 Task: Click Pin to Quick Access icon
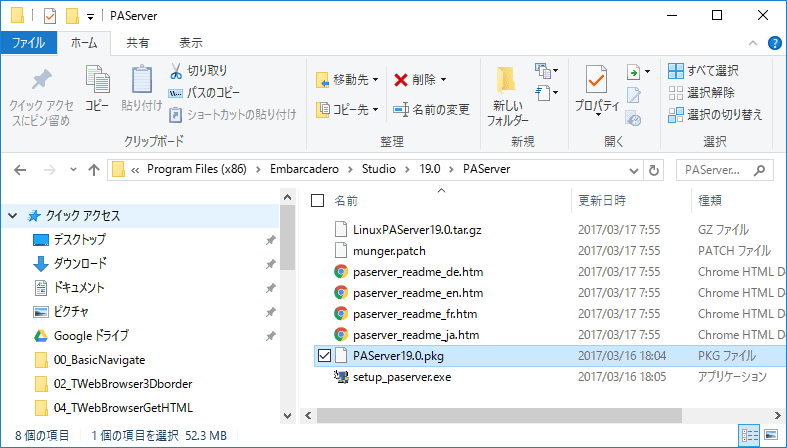(41, 80)
